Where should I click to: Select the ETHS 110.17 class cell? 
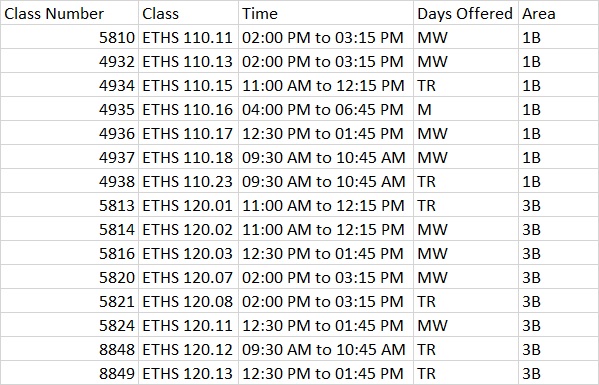click(x=188, y=133)
